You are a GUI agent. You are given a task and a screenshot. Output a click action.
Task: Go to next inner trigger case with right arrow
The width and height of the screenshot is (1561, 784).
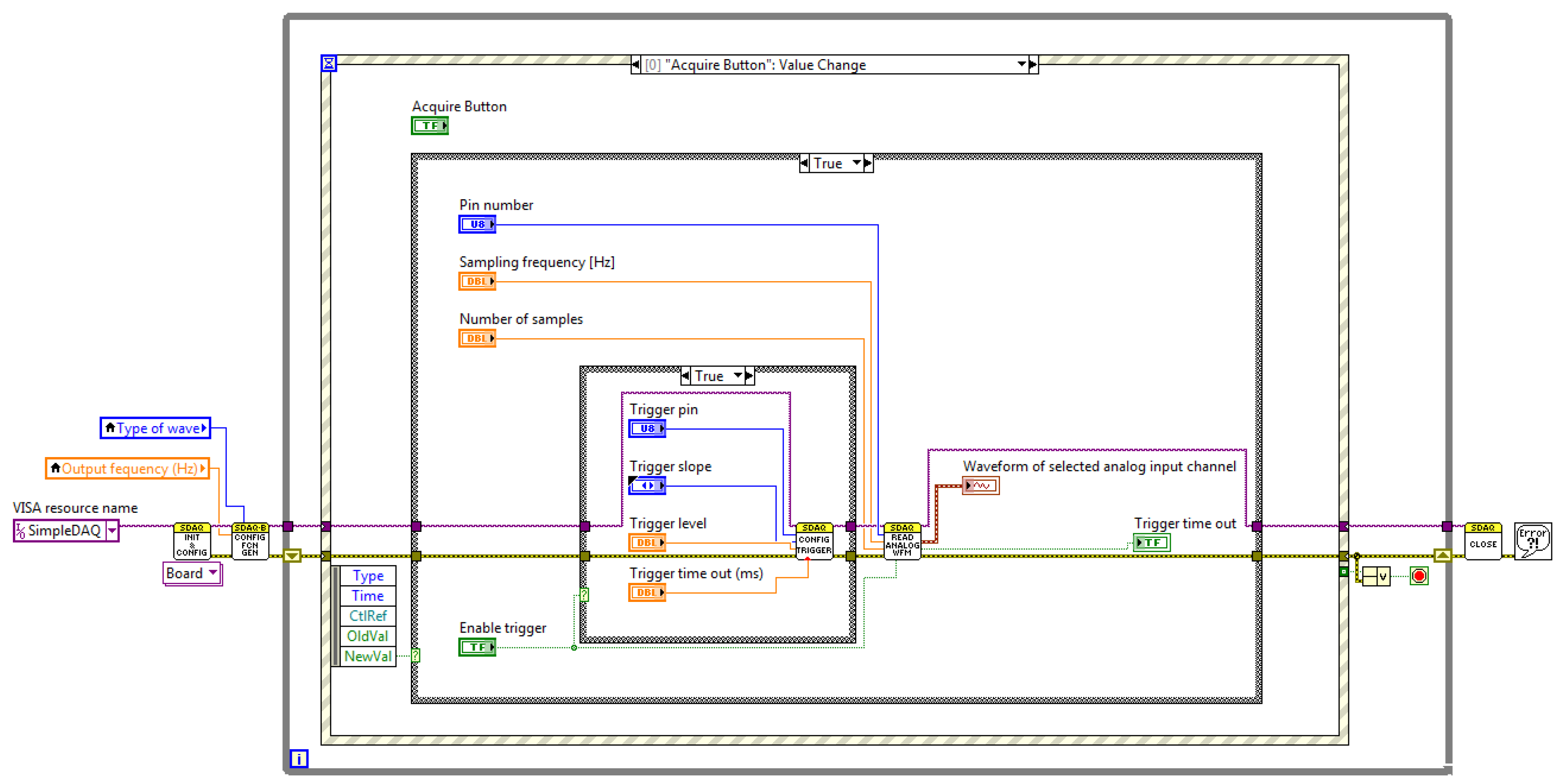point(749,376)
